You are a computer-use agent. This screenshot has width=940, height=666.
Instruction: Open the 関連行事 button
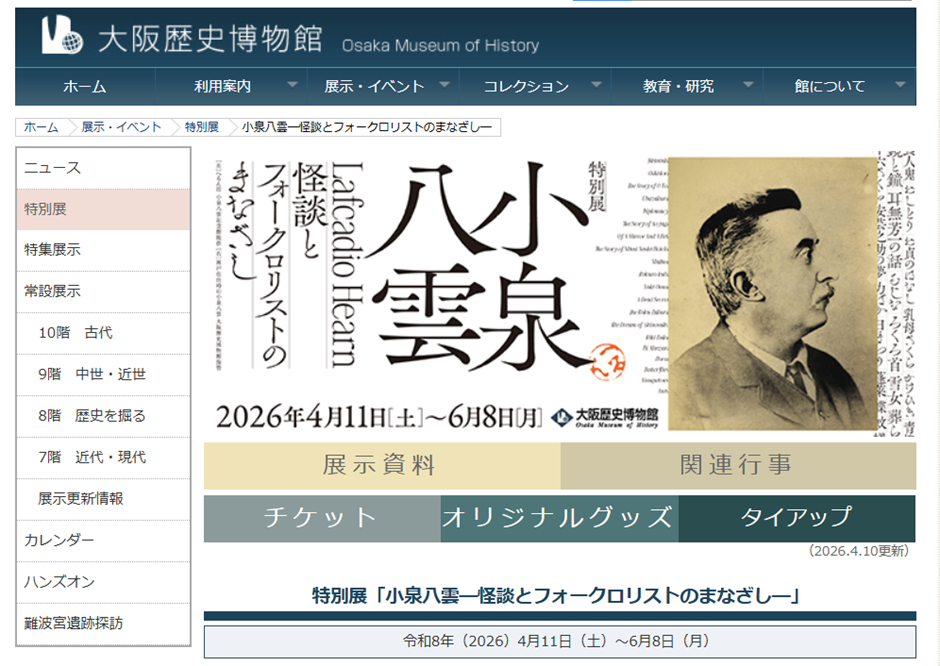click(x=738, y=466)
